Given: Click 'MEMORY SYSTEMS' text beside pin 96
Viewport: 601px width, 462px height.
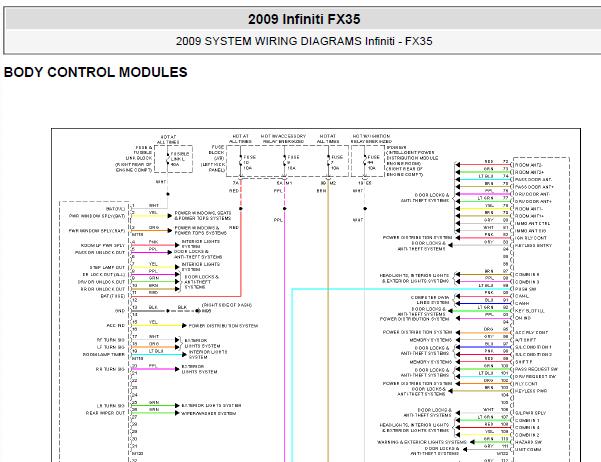Looking at the screenshot, I should point(430,340).
